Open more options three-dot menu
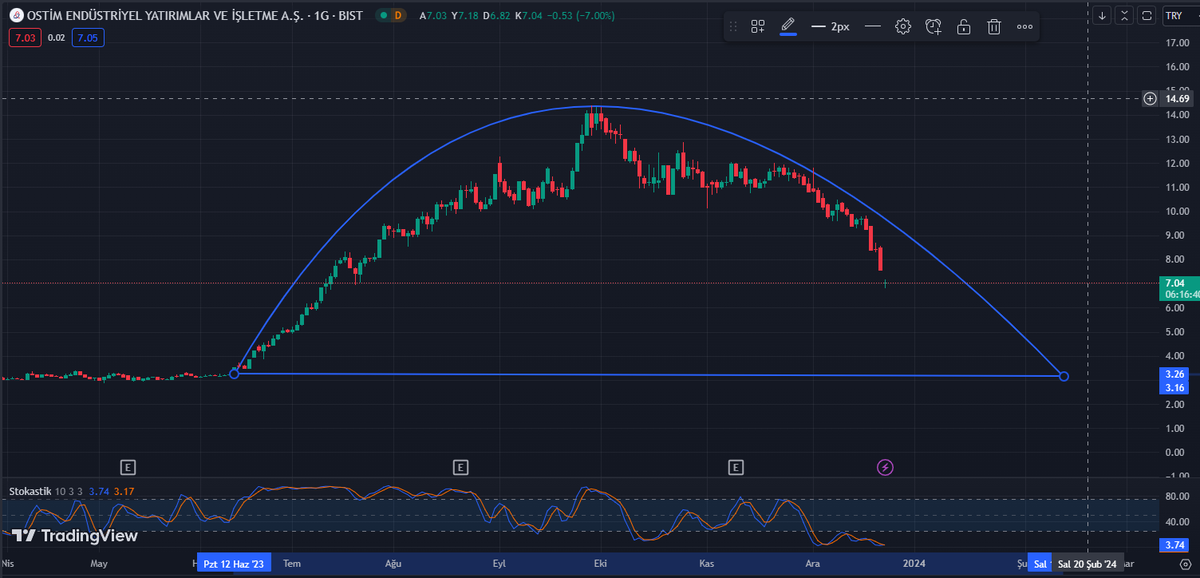Screen dimensions: 1200x578 click(1024, 27)
